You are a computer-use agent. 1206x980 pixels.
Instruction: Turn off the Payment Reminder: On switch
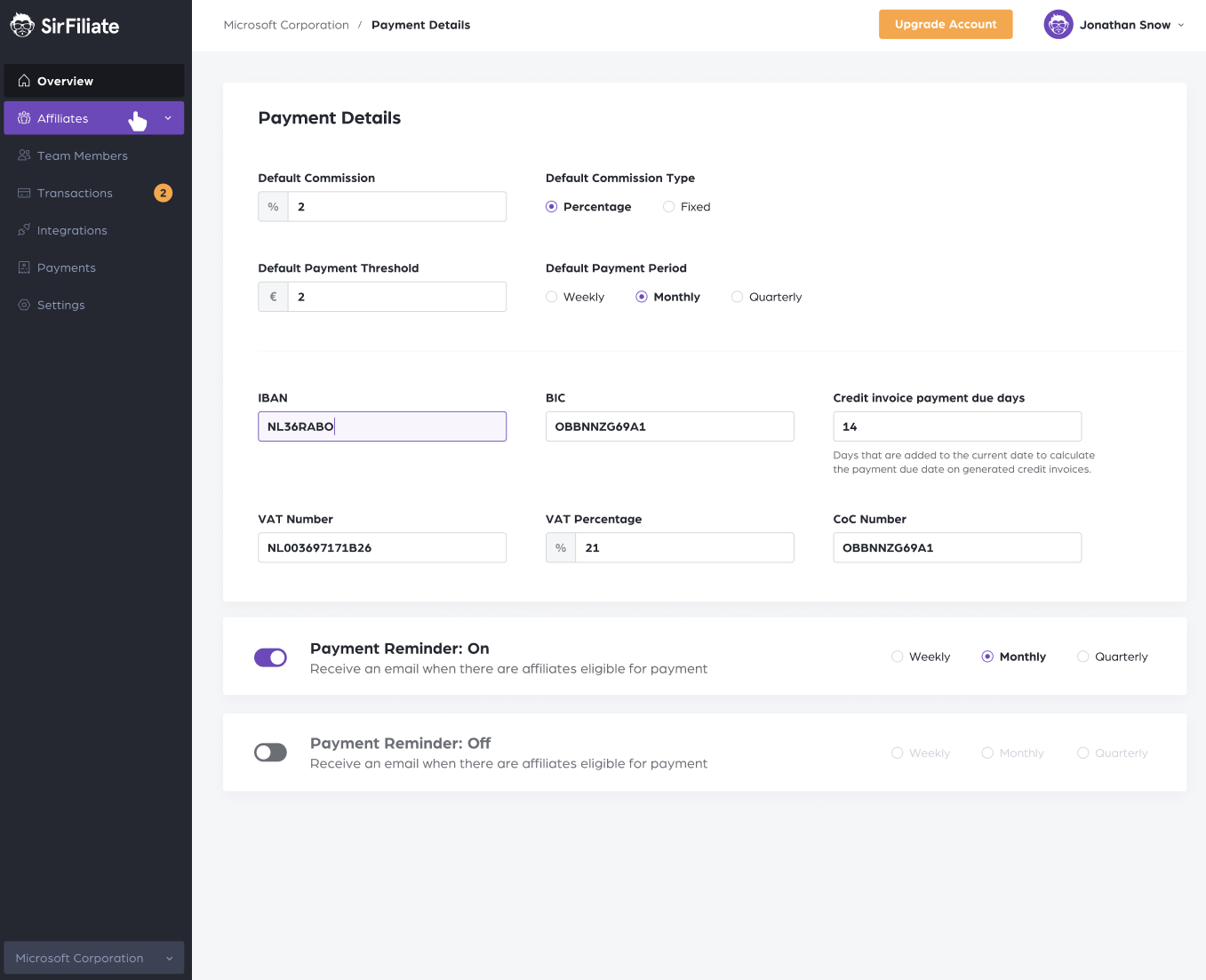[270, 657]
